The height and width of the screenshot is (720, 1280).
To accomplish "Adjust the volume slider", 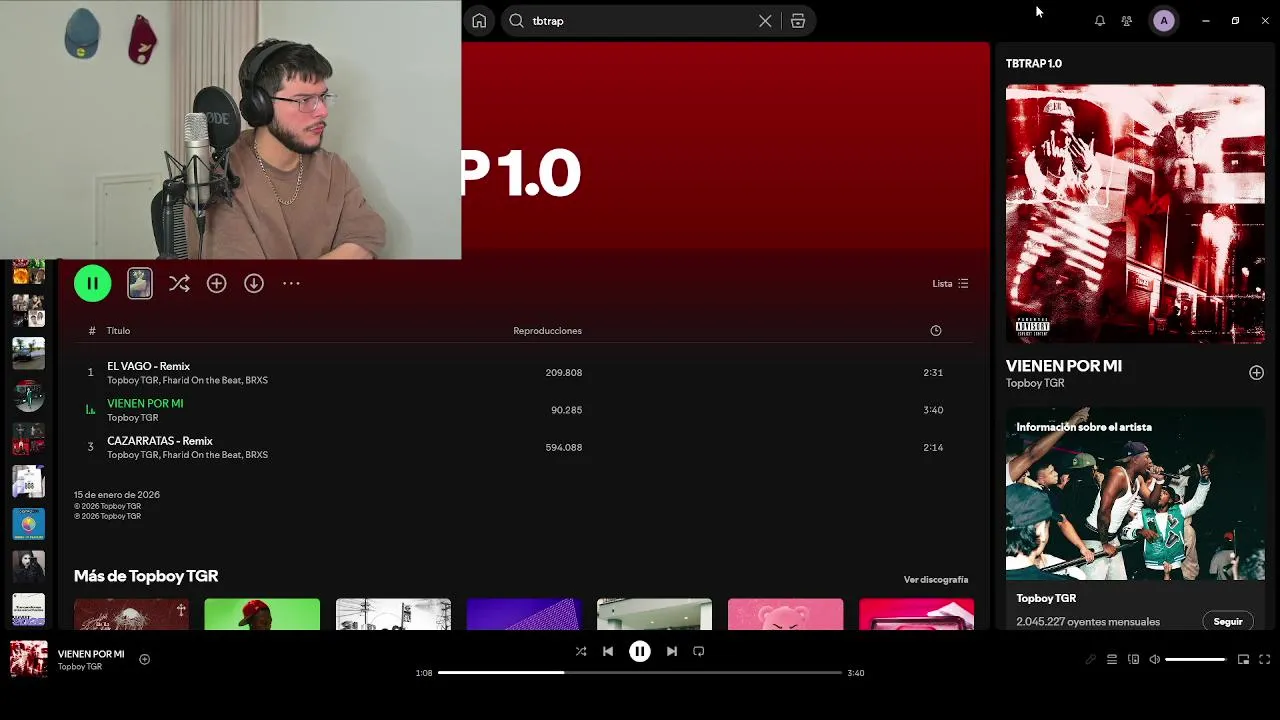I will coord(1196,660).
